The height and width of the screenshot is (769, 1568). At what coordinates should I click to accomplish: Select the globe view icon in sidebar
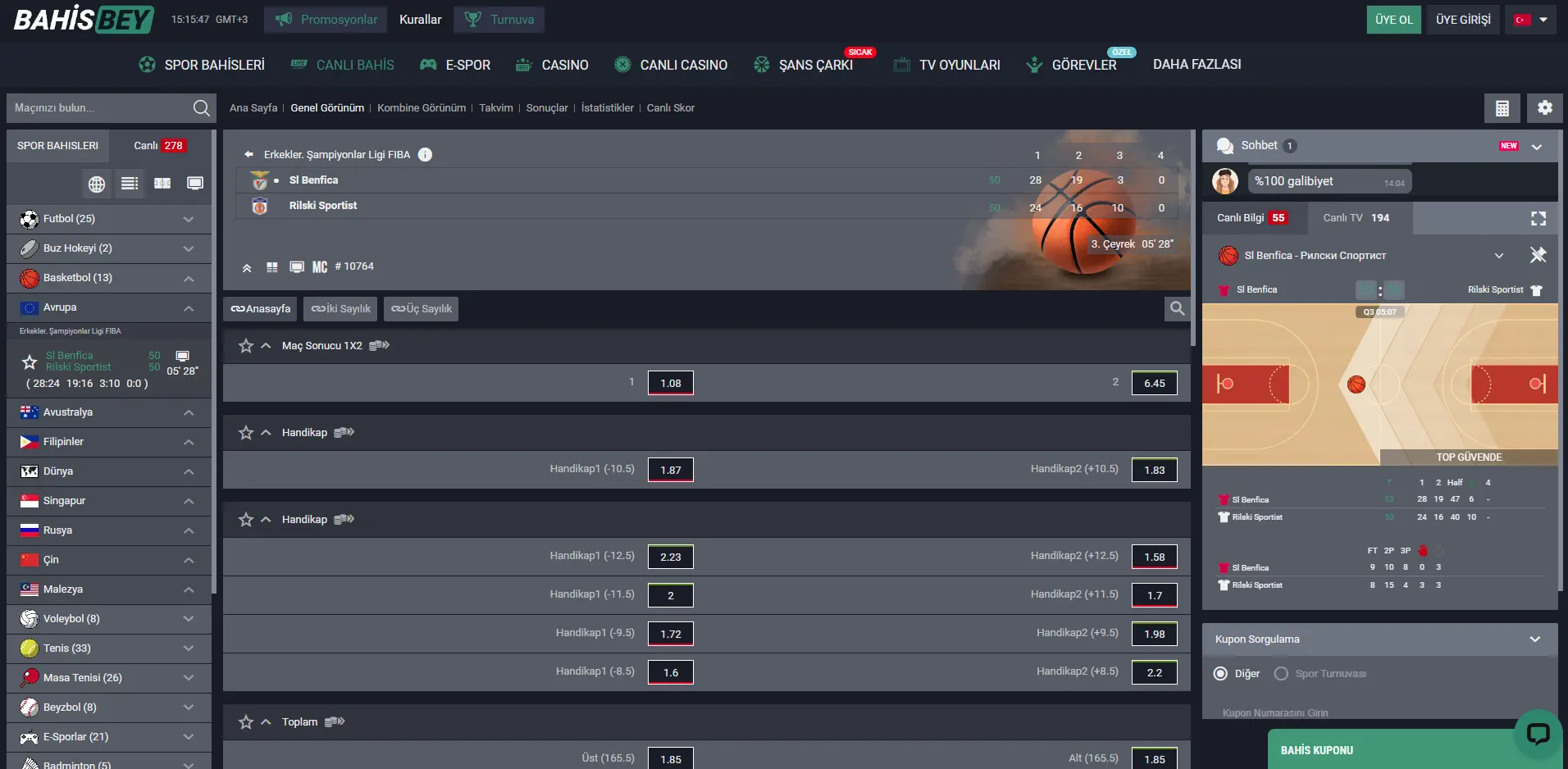(x=97, y=184)
